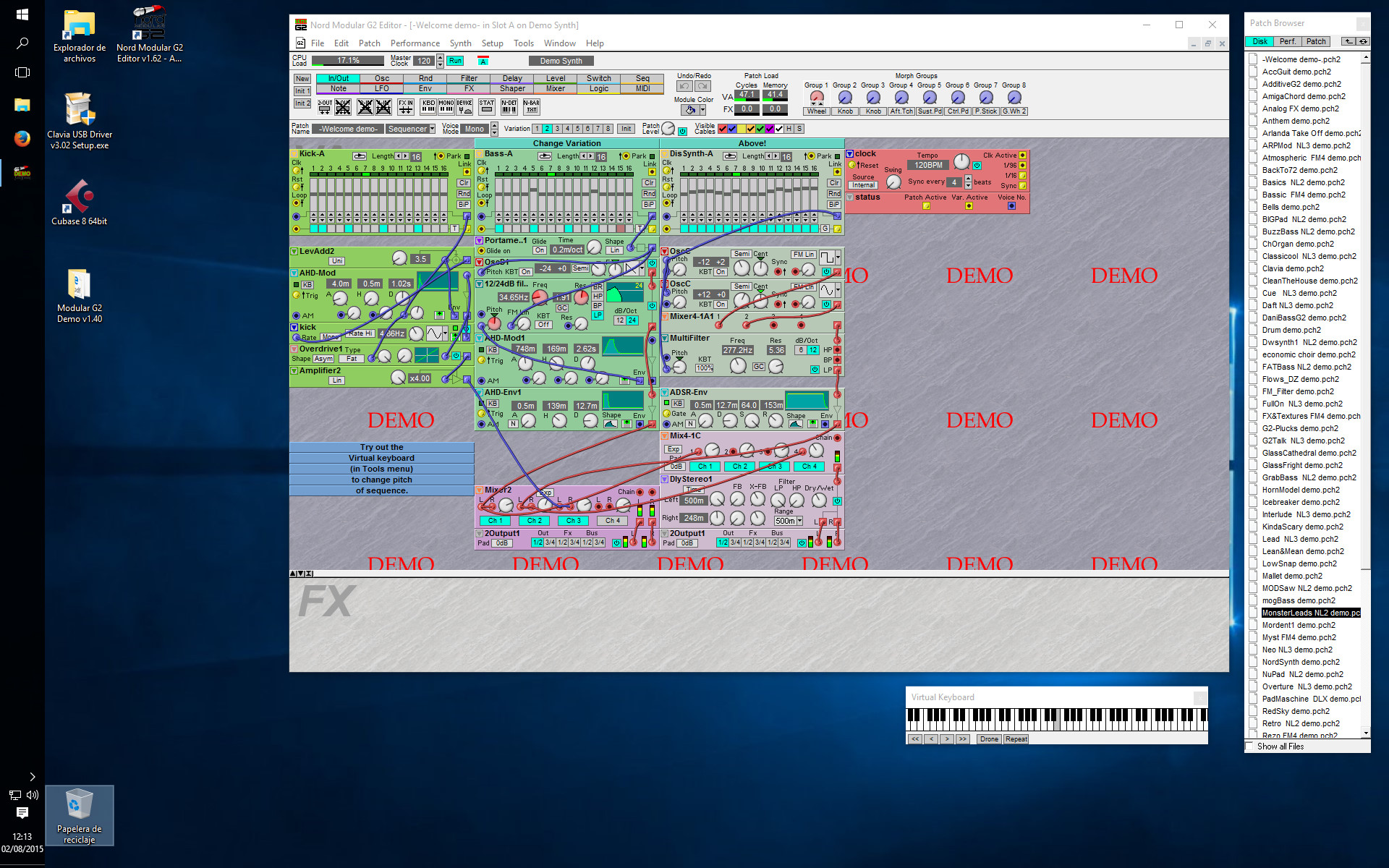Image resolution: width=1389 pixels, height=868 pixels.
Task: Increase Master Clock stepper up arrow
Action: tap(440, 57)
